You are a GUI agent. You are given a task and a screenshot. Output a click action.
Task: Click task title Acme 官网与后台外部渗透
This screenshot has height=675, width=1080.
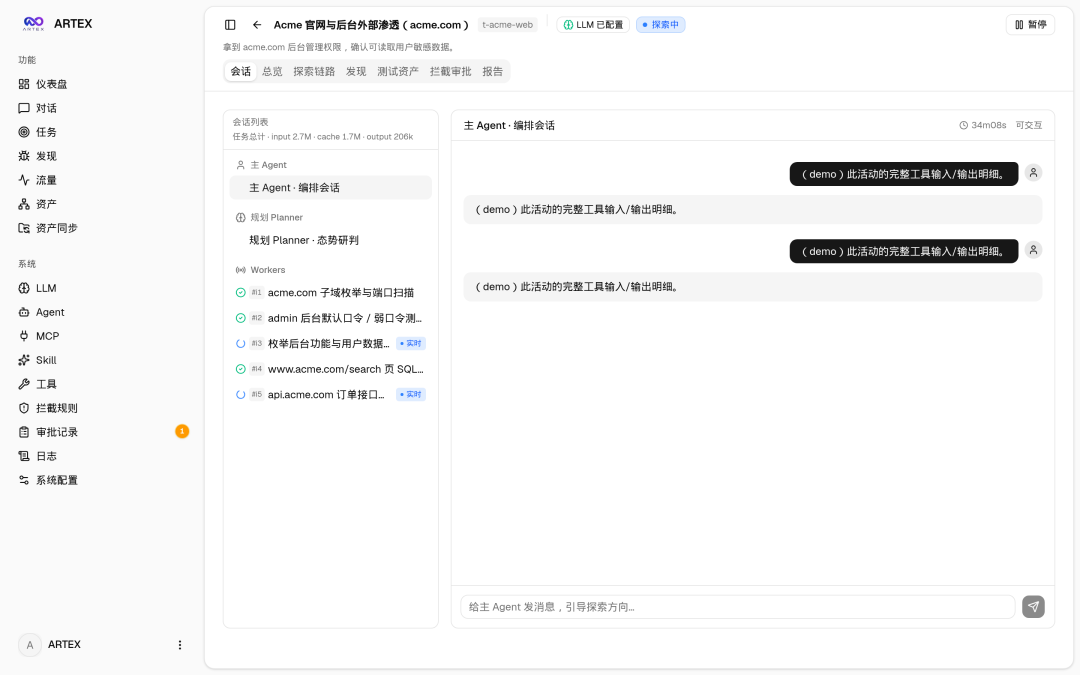[371, 25]
